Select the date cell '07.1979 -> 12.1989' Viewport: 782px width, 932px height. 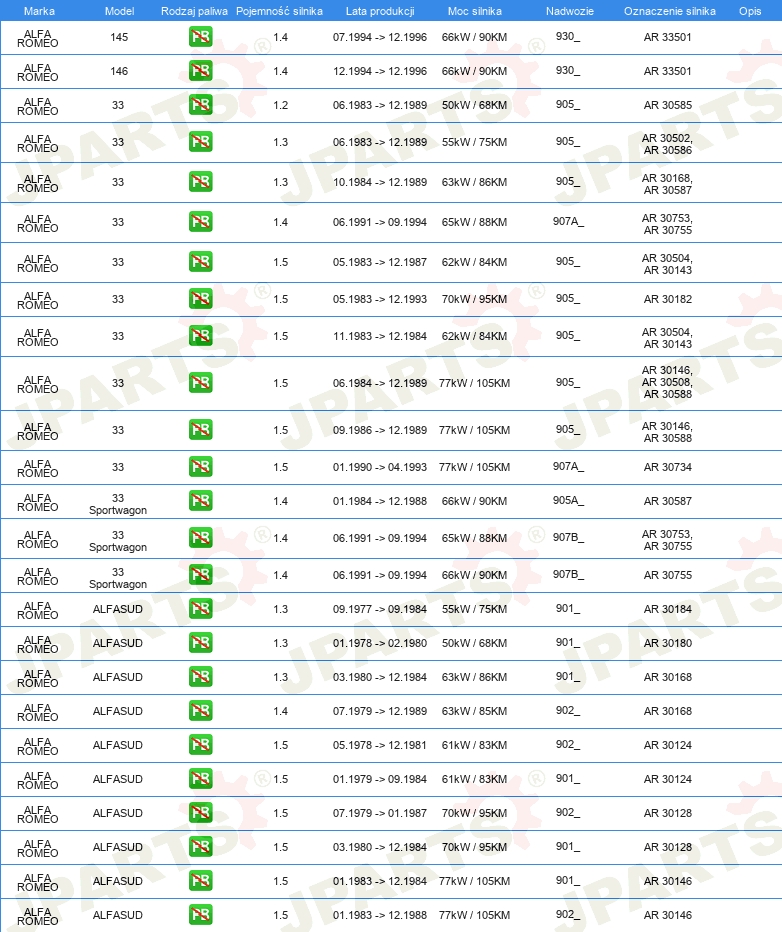coord(380,710)
